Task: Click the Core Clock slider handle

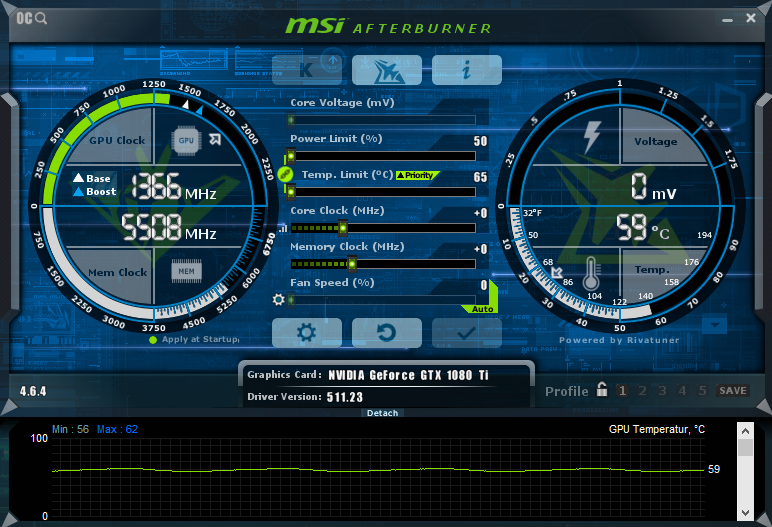Action: (x=343, y=228)
